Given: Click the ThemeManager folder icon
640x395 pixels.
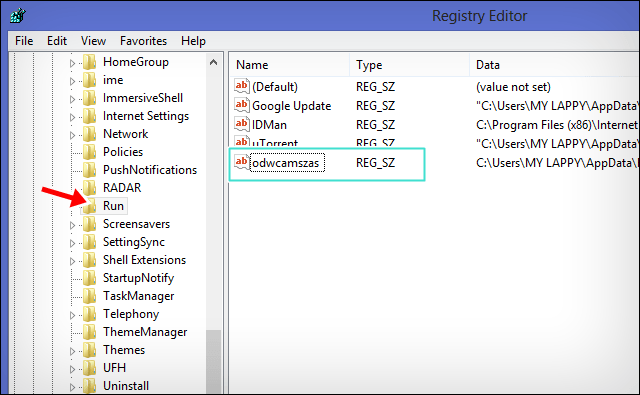Looking at the screenshot, I should pos(89,332).
